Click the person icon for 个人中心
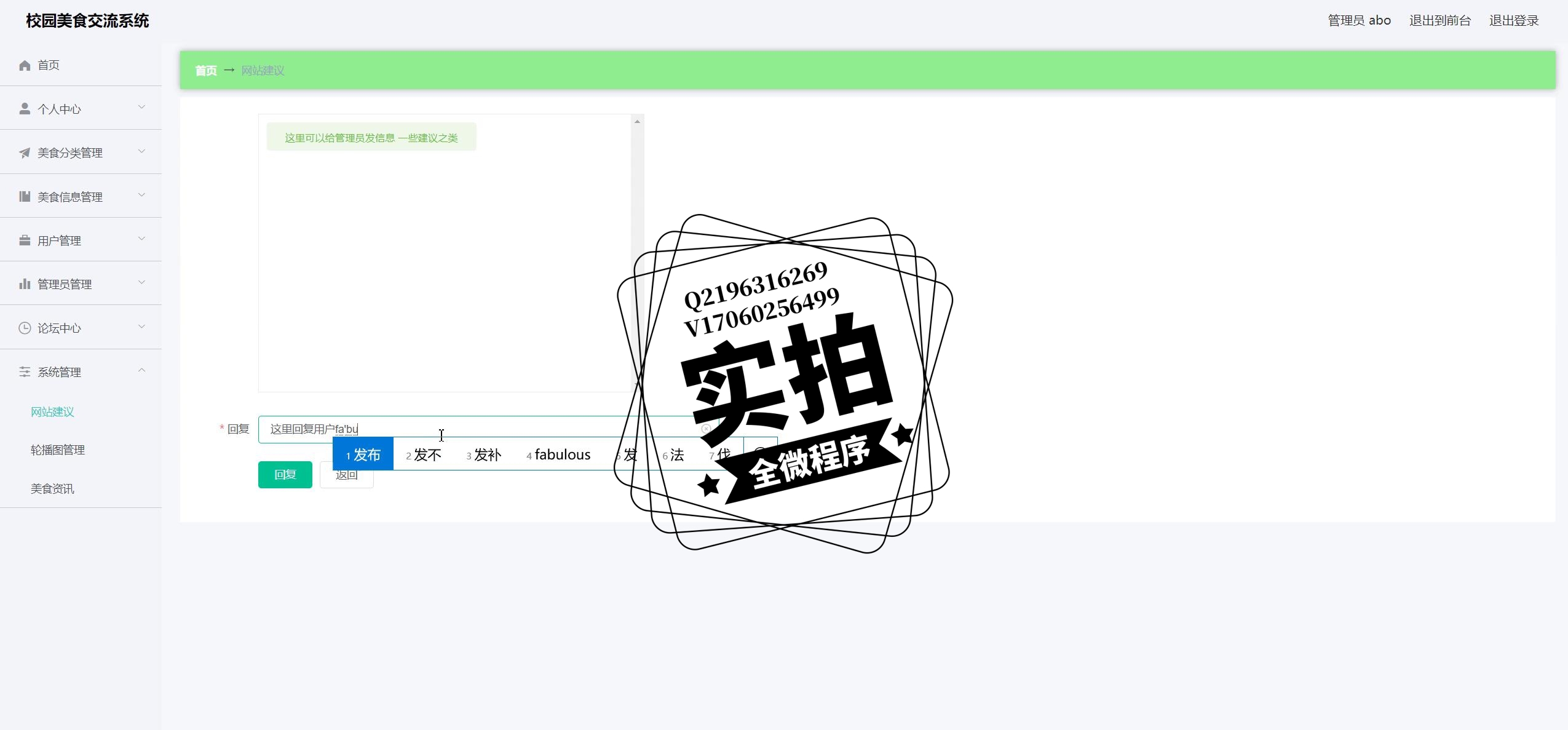1568x730 pixels. point(25,109)
